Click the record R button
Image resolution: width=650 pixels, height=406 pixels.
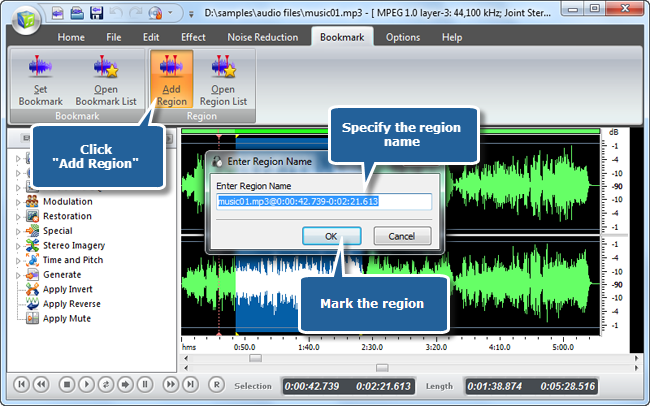(x=216, y=384)
